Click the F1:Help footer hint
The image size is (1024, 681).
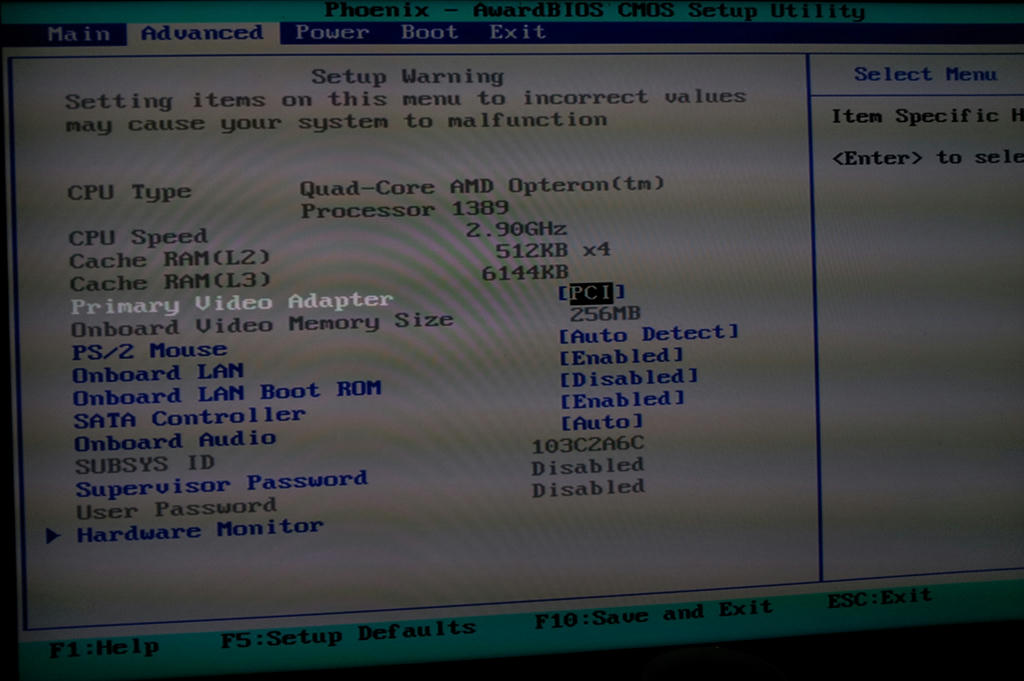[x=104, y=648]
